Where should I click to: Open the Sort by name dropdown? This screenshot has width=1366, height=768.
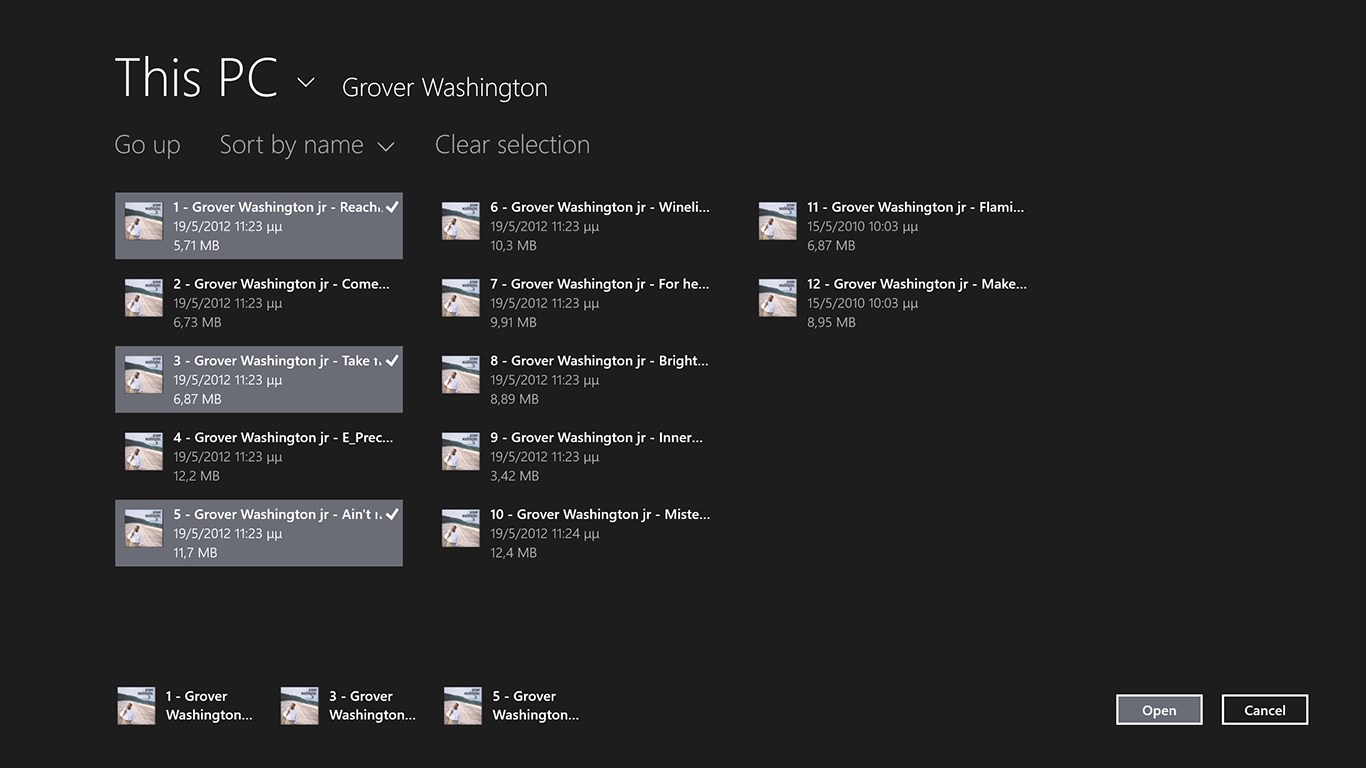(x=307, y=145)
